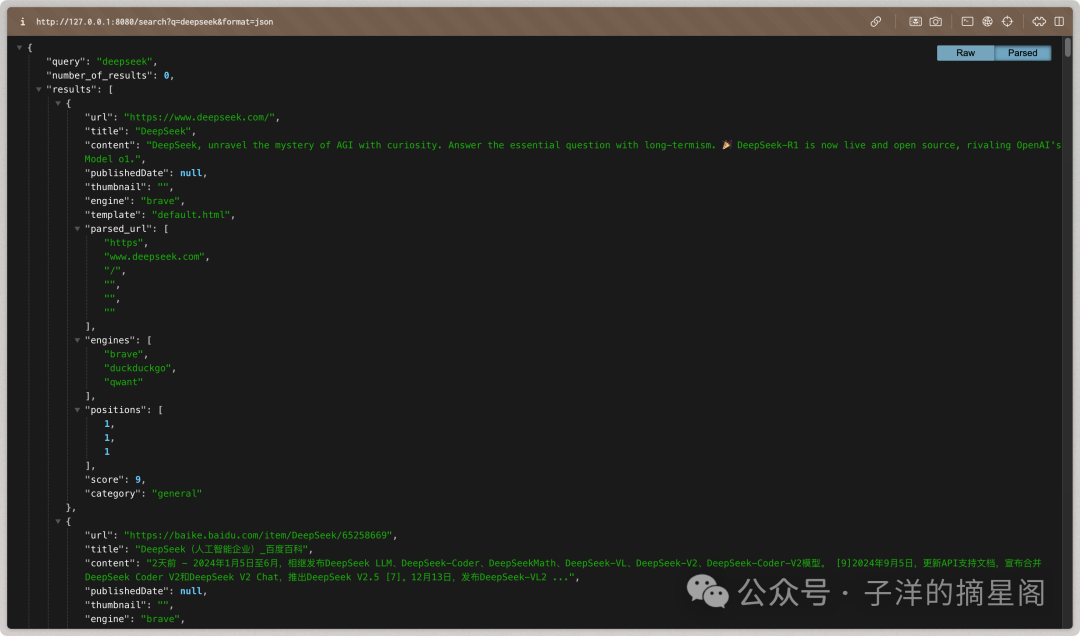The height and width of the screenshot is (636, 1080).
Task: Open the terminal console icon
Action: coord(967,22)
